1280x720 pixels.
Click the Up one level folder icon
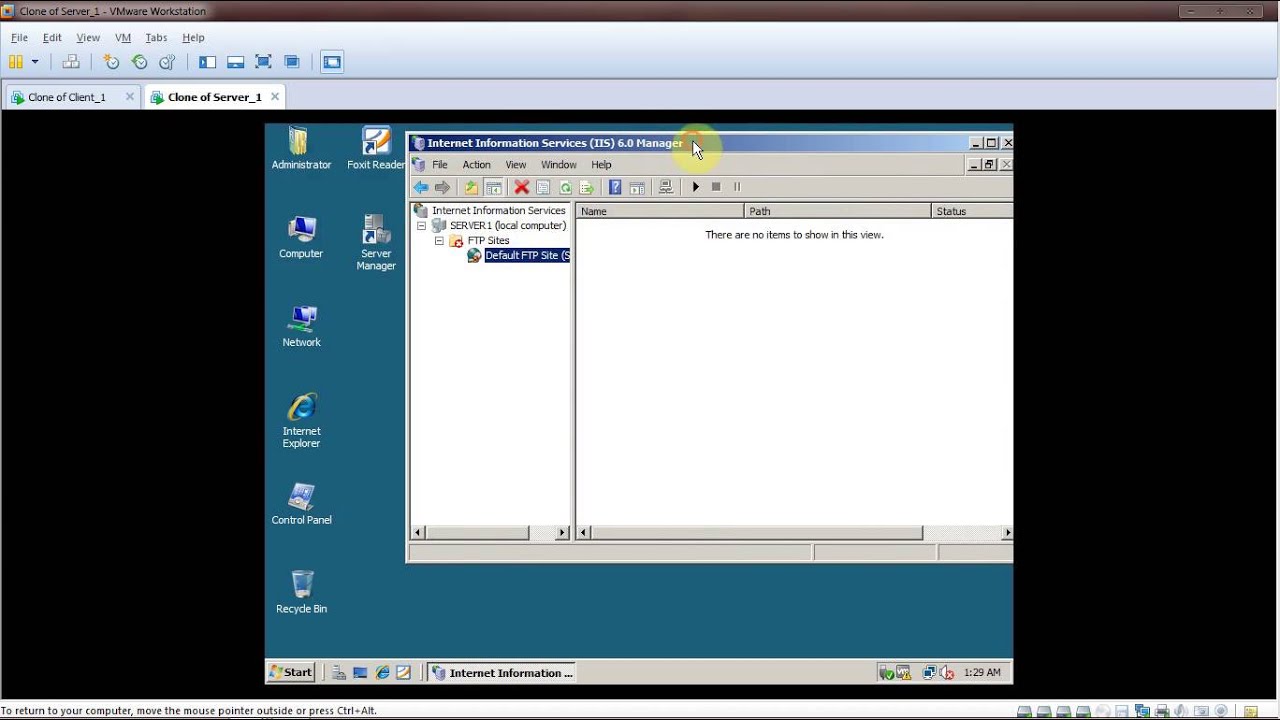click(471, 187)
